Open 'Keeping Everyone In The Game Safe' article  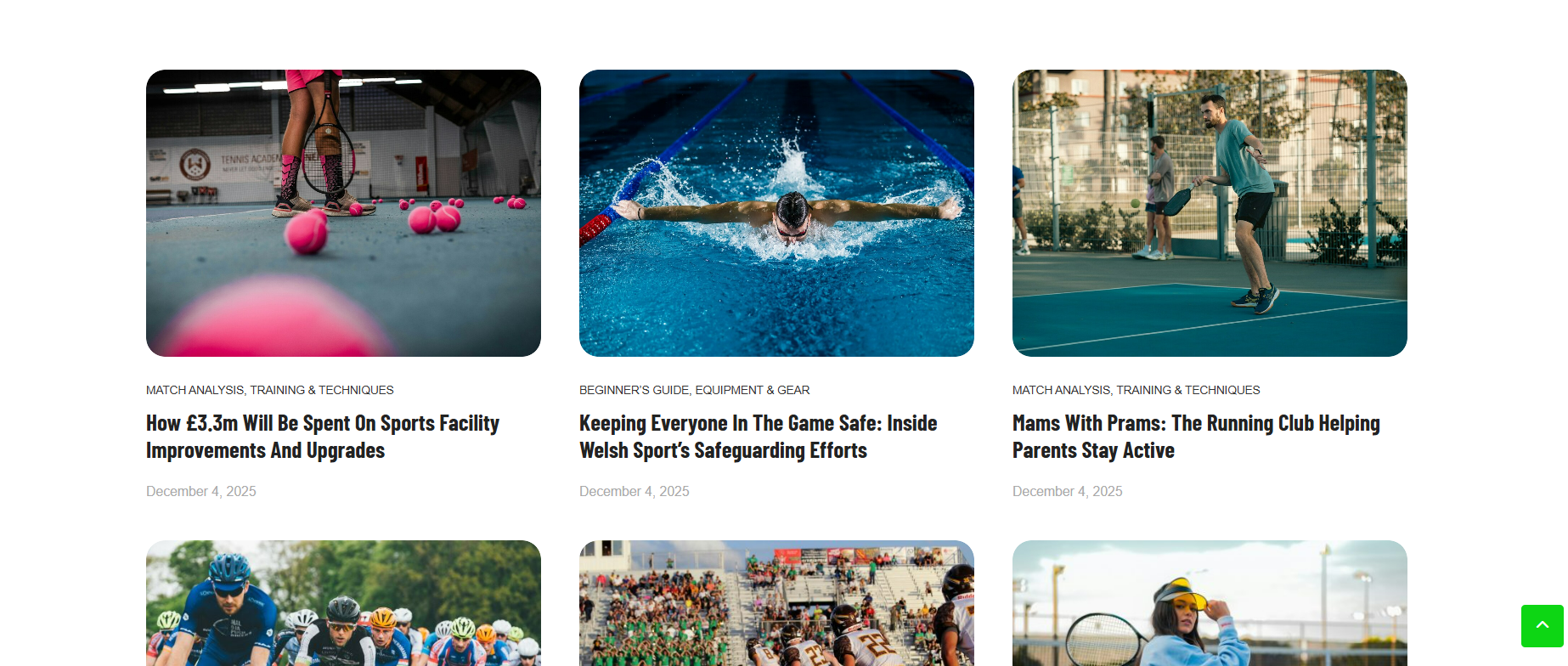coord(758,437)
